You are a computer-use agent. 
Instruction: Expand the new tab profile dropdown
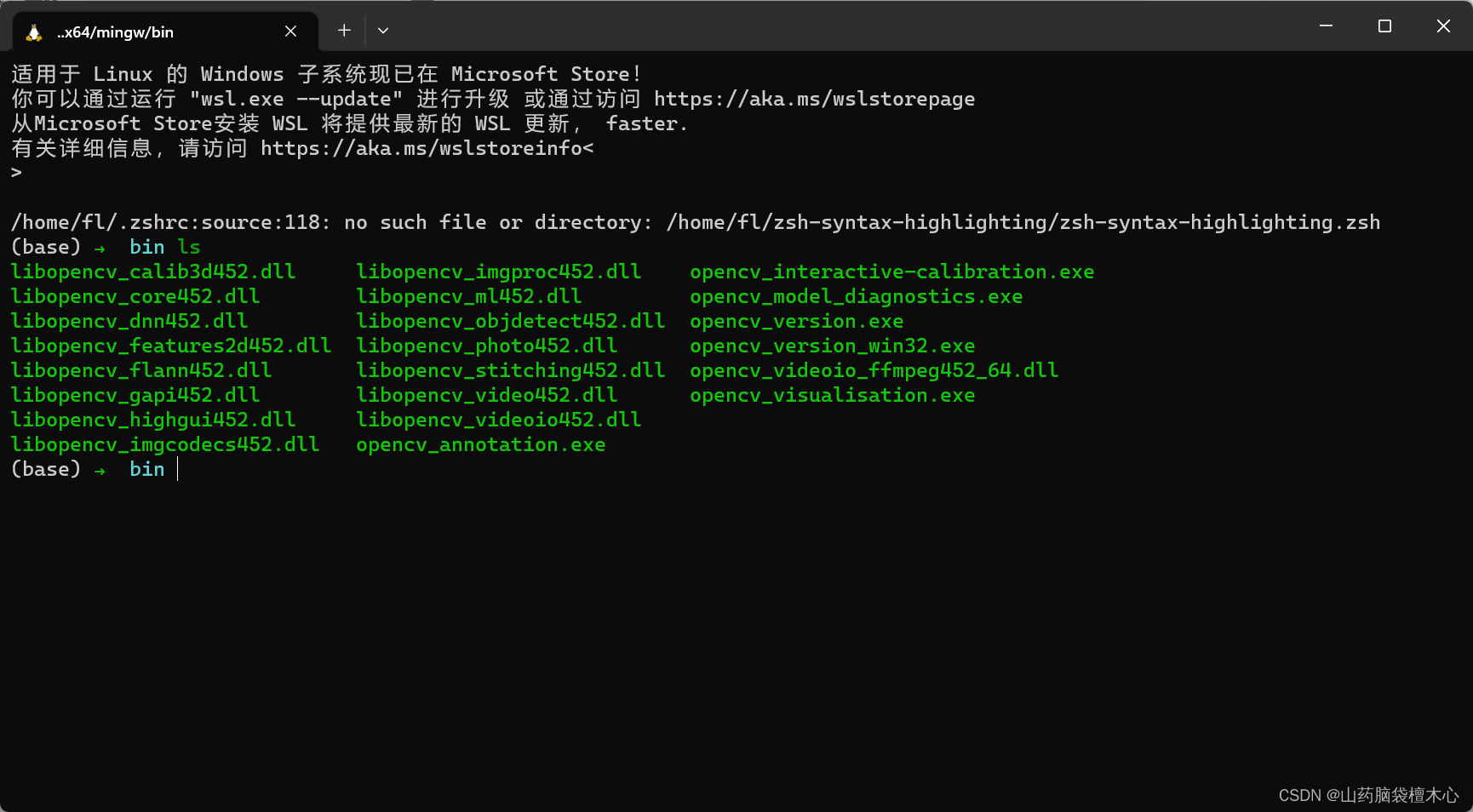click(x=383, y=31)
